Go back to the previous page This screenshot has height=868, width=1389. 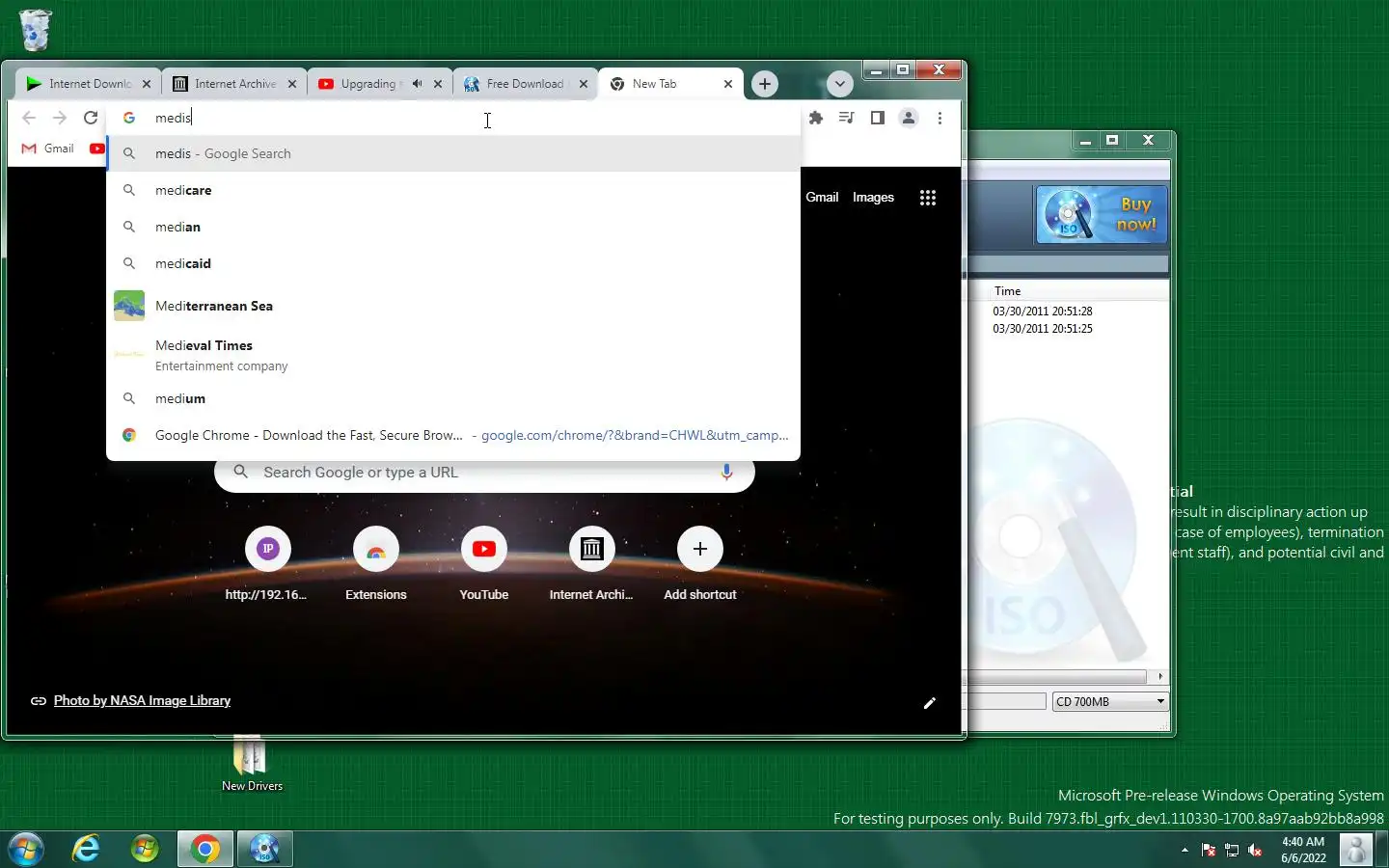pyautogui.click(x=29, y=118)
